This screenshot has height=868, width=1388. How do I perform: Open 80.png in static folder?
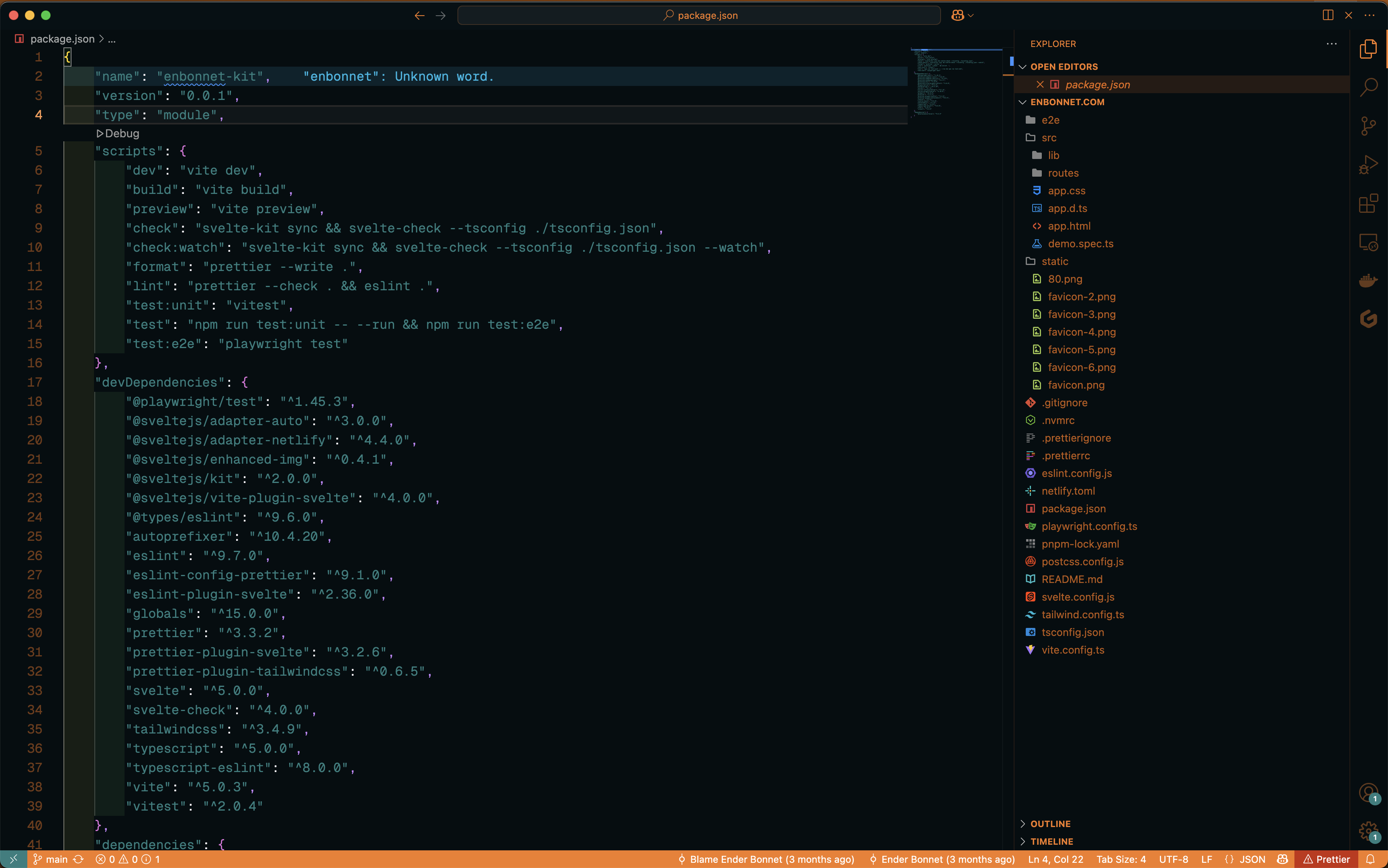tap(1065, 279)
